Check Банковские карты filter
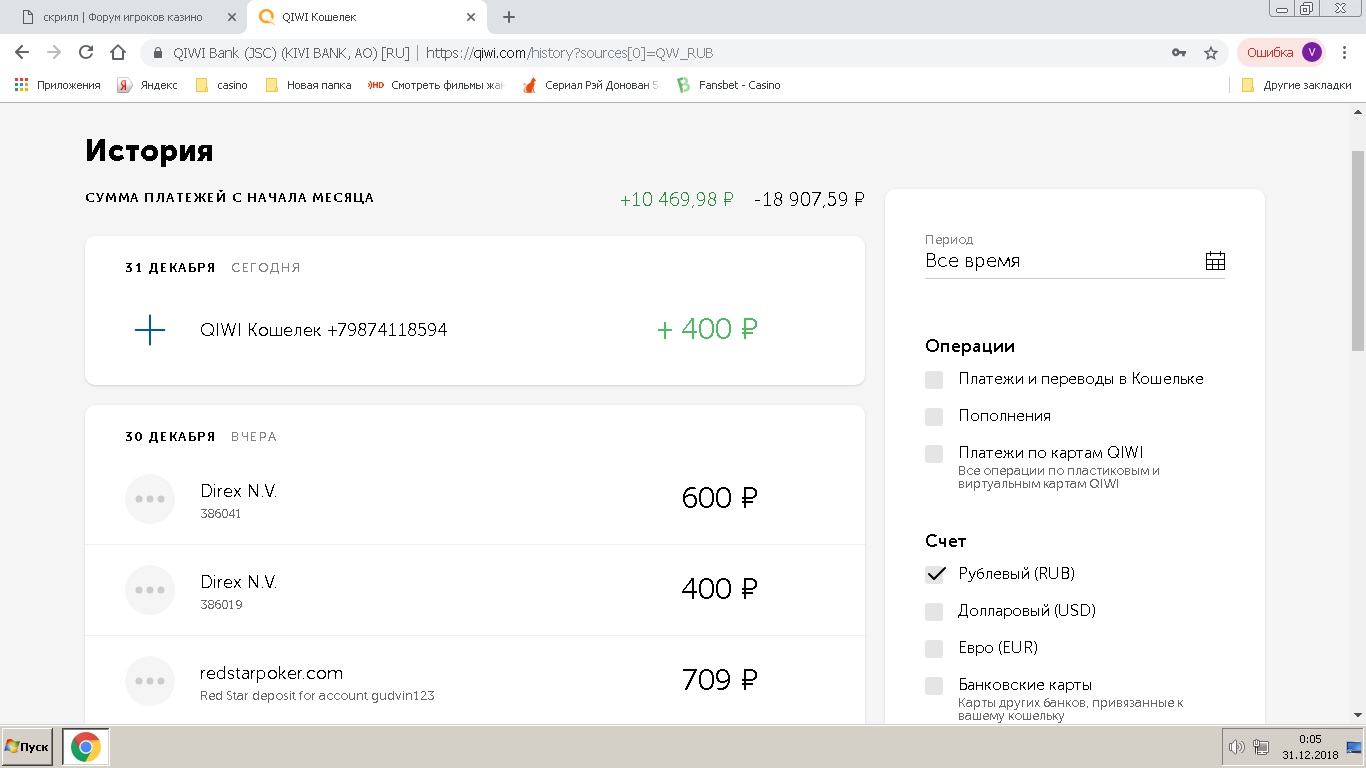1366x768 pixels. [934, 686]
